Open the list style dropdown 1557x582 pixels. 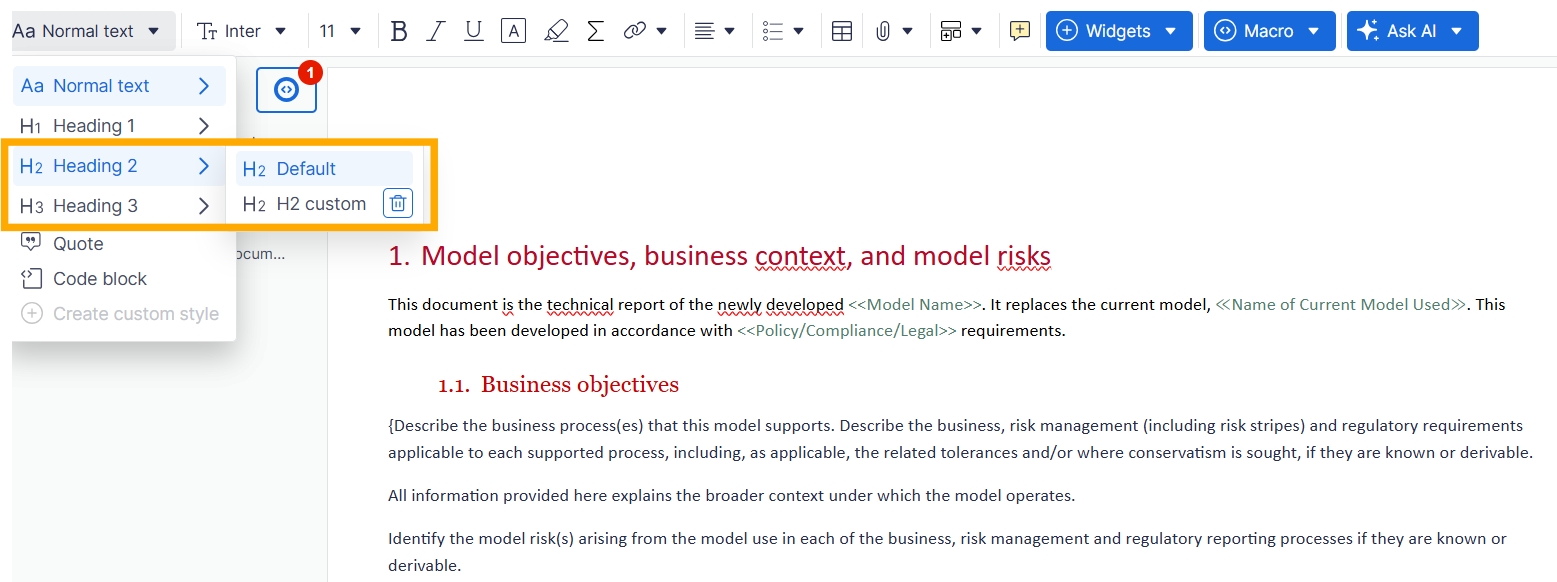[x=783, y=31]
